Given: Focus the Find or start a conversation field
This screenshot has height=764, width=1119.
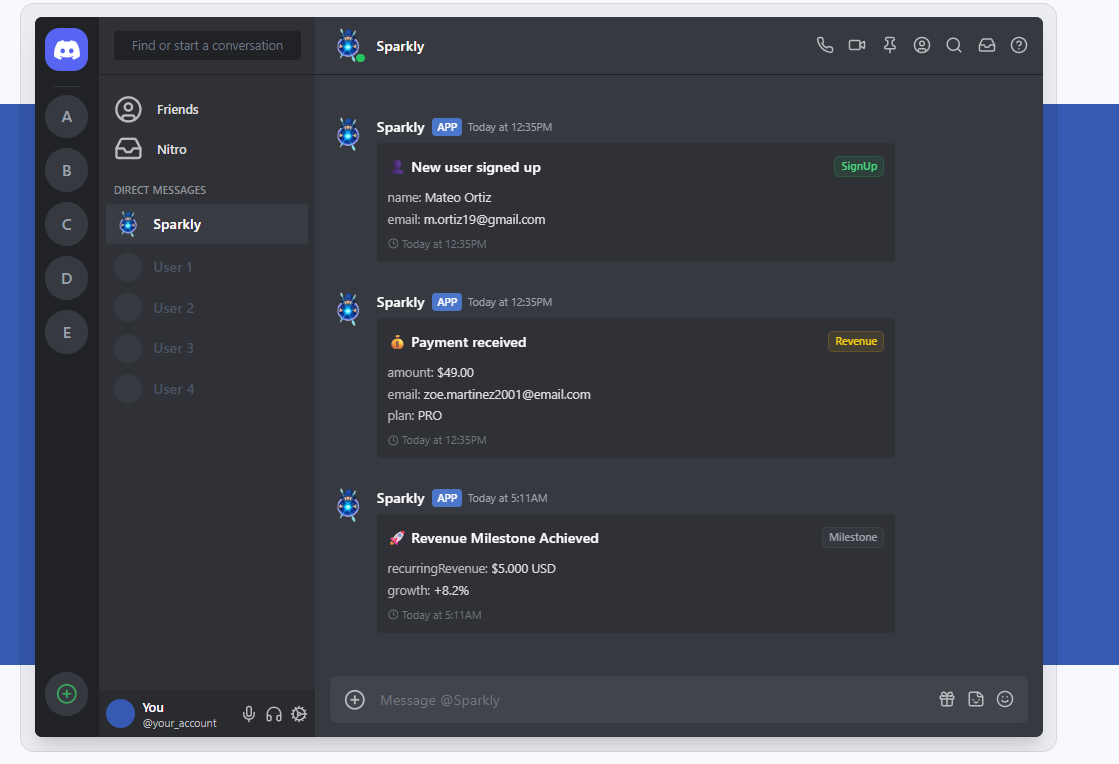Looking at the screenshot, I should click(207, 45).
